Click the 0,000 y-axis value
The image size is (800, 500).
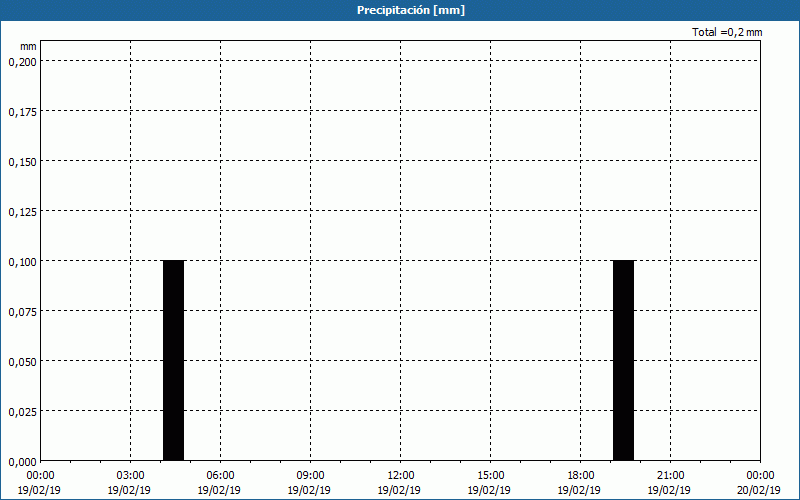22,462
